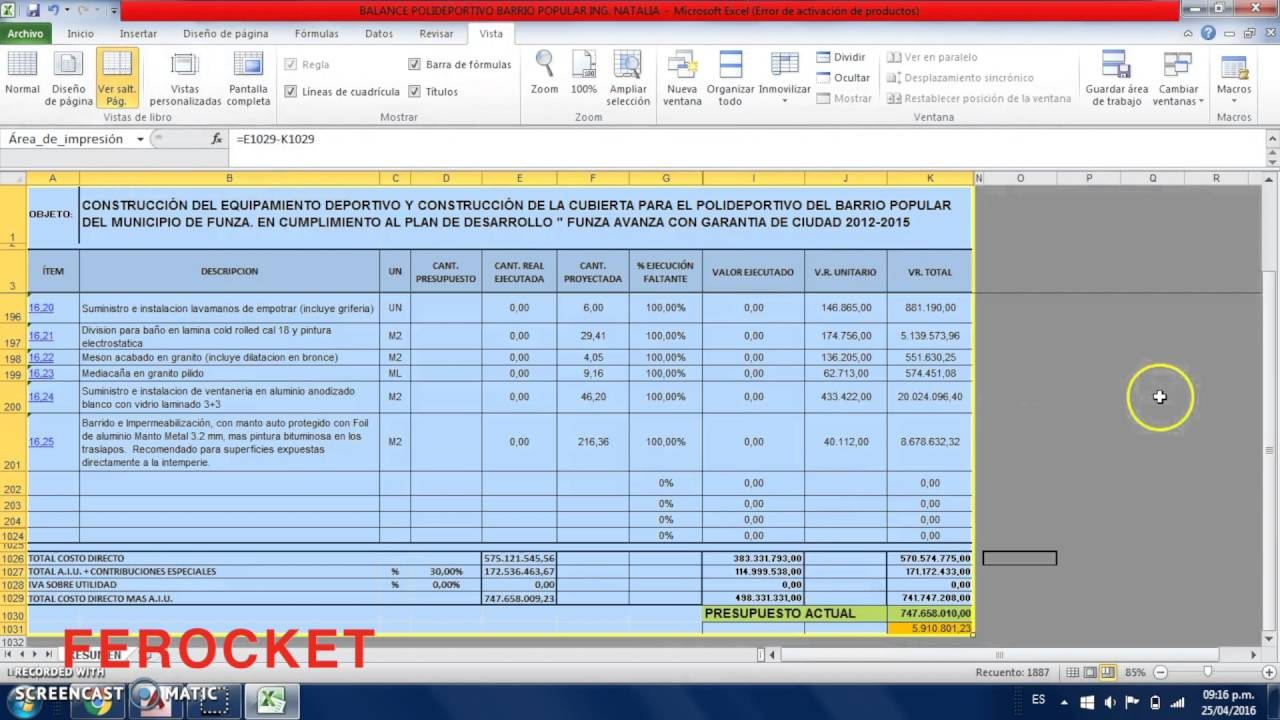This screenshot has height=720, width=1280.
Task: Toggle Títulos checkbox
Action: click(x=414, y=91)
